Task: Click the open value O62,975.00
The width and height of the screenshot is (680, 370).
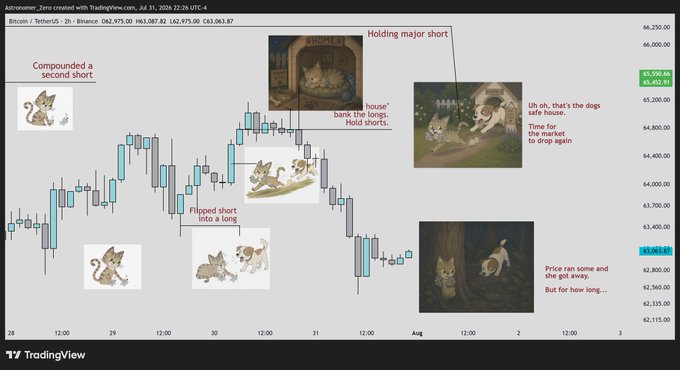Action: [x=117, y=21]
